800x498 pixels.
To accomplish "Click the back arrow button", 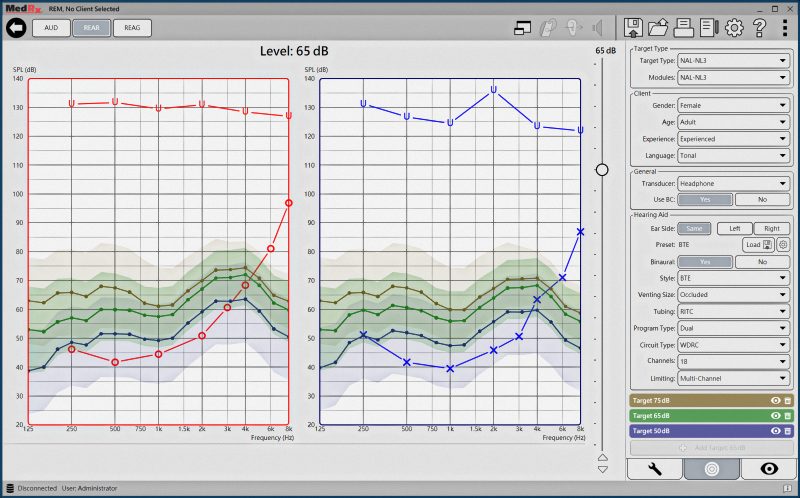I will (15, 27).
